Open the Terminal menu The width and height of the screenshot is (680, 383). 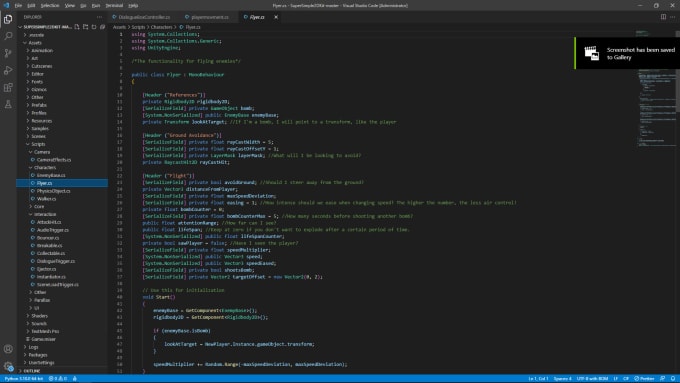click(x=114, y=6)
